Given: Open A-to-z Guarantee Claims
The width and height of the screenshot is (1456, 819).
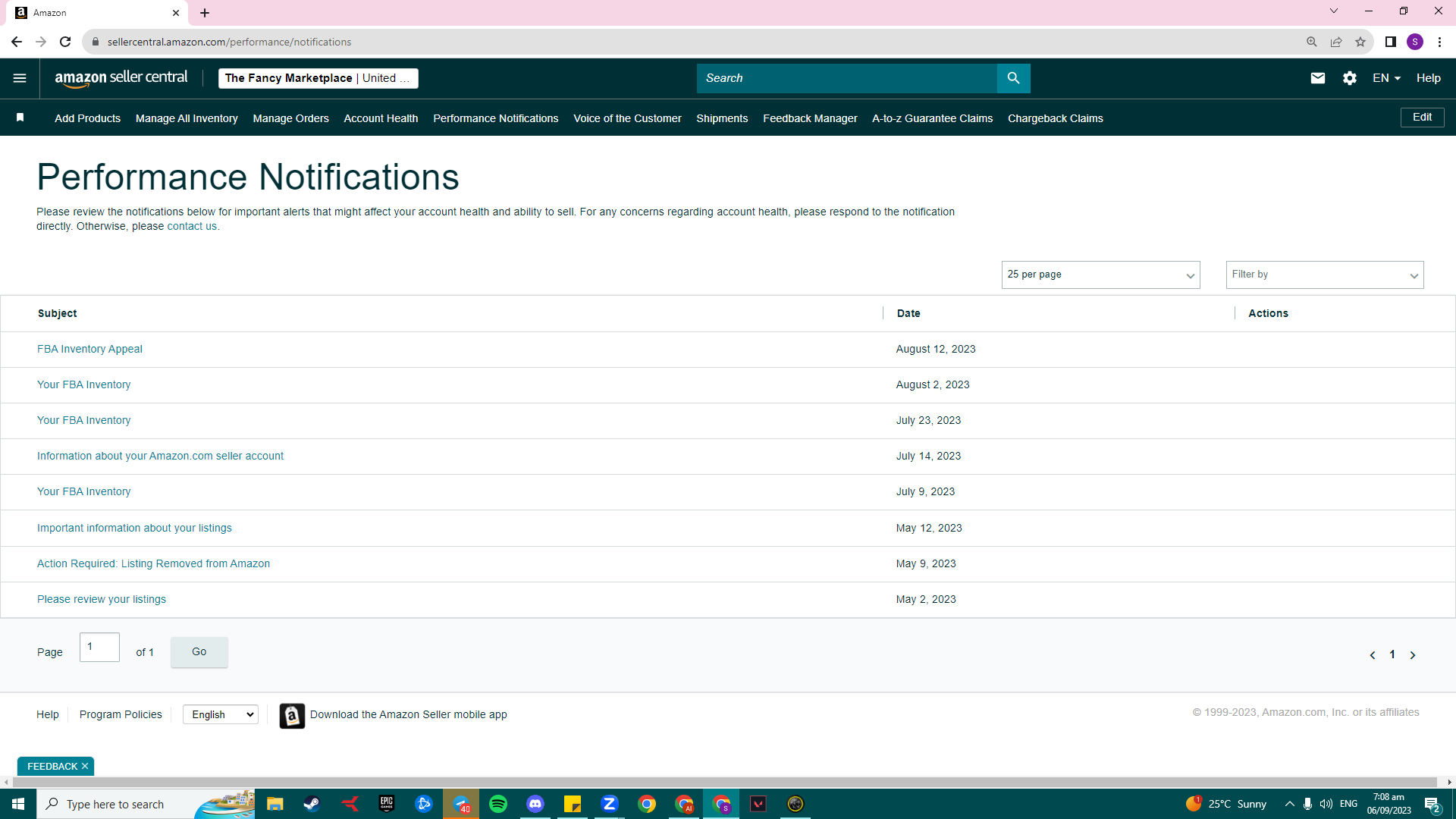Looking at the screenshot, I should [932, 118].
